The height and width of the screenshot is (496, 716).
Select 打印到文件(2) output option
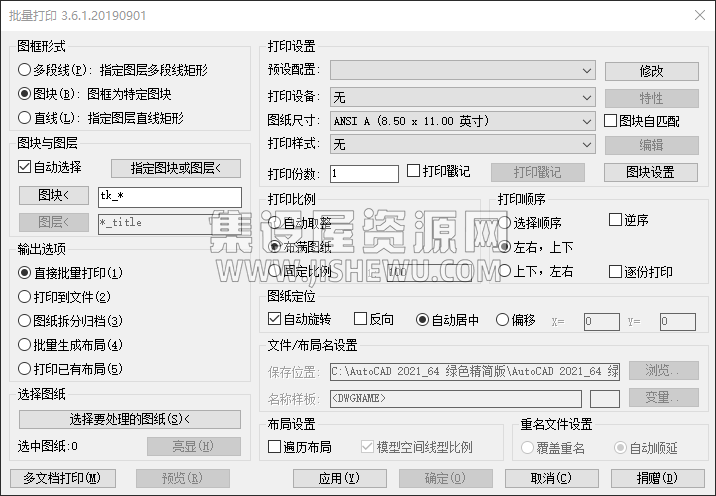click(25, 296)
